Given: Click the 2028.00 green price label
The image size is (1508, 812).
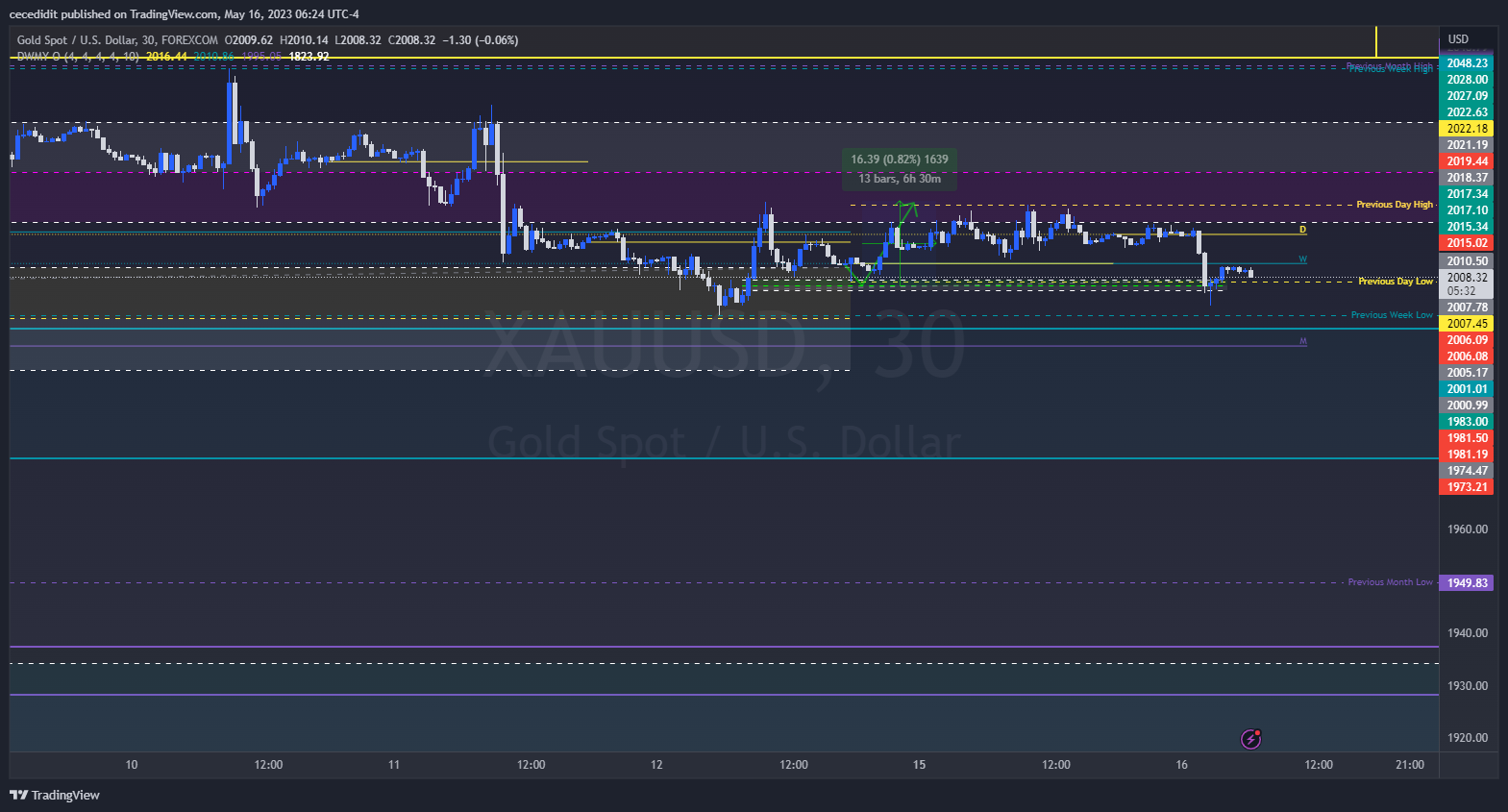Looking at the screenshot, I should pyautogui.click(x=1467, y=80).
